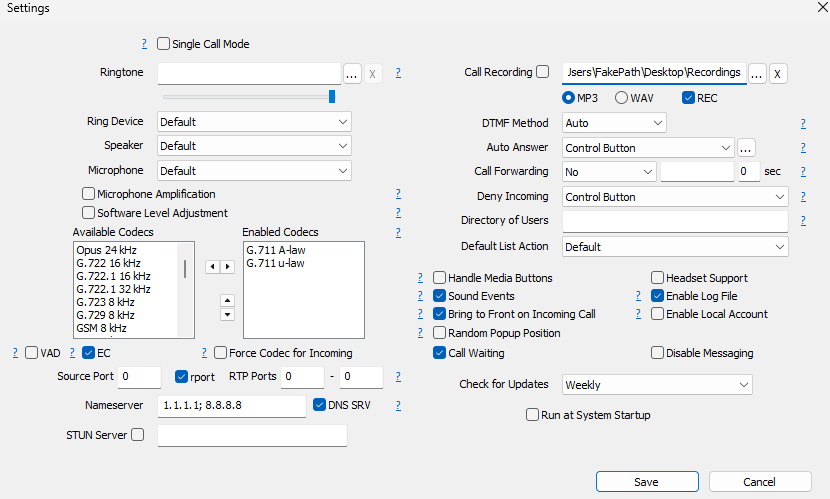Image resolution: width=830 pixels, height=499 pixels.
Task: Click the ringtone volume slider handle
Action: pyautogui.click(x=332, y=97)
